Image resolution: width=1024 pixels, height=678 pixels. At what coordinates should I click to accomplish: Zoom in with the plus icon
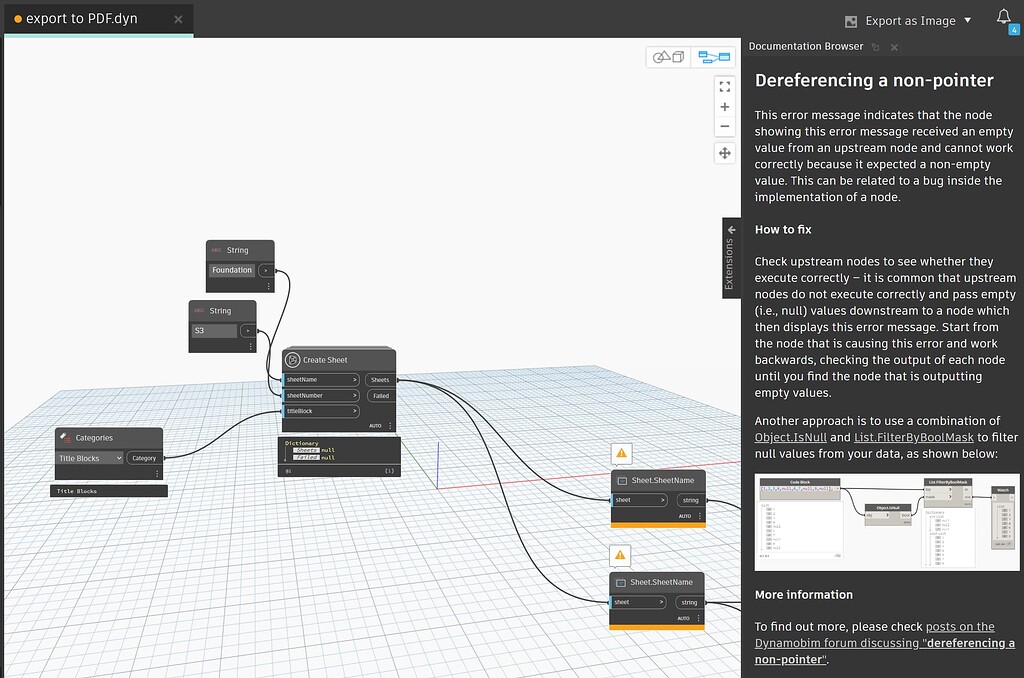click(x=725, y=107)
